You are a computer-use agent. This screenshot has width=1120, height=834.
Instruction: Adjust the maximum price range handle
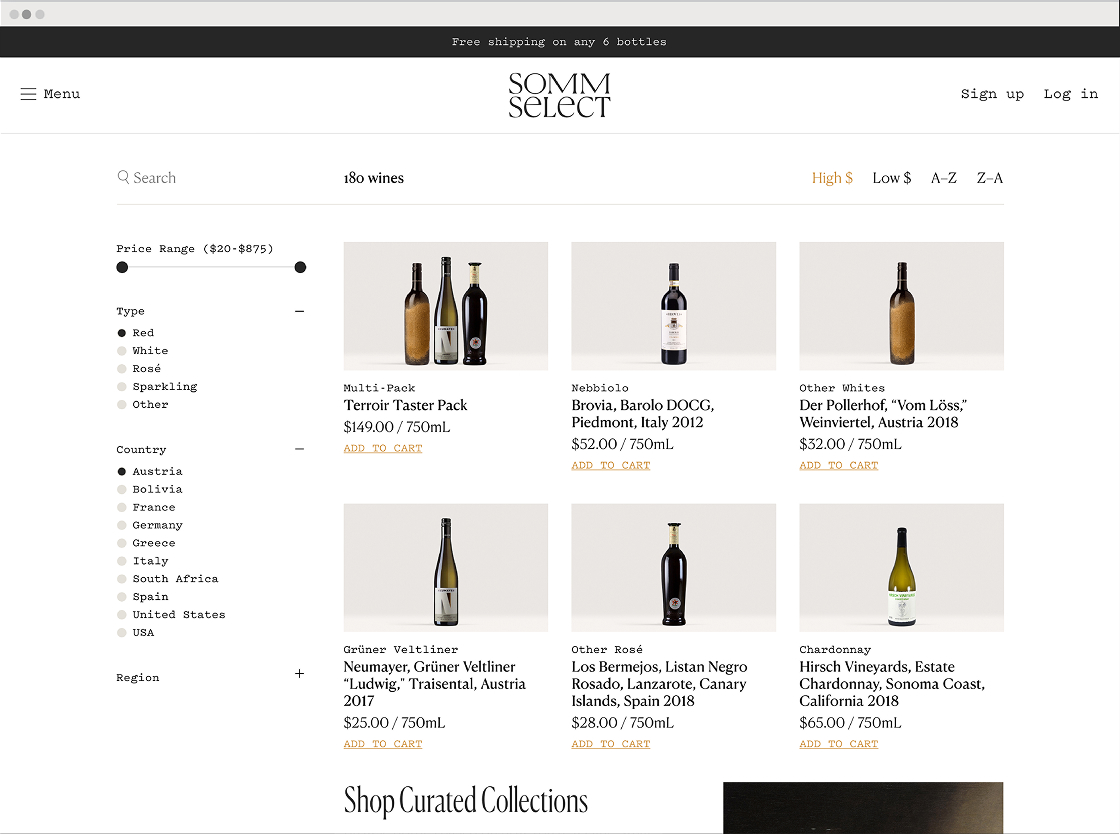coord(300,267)
